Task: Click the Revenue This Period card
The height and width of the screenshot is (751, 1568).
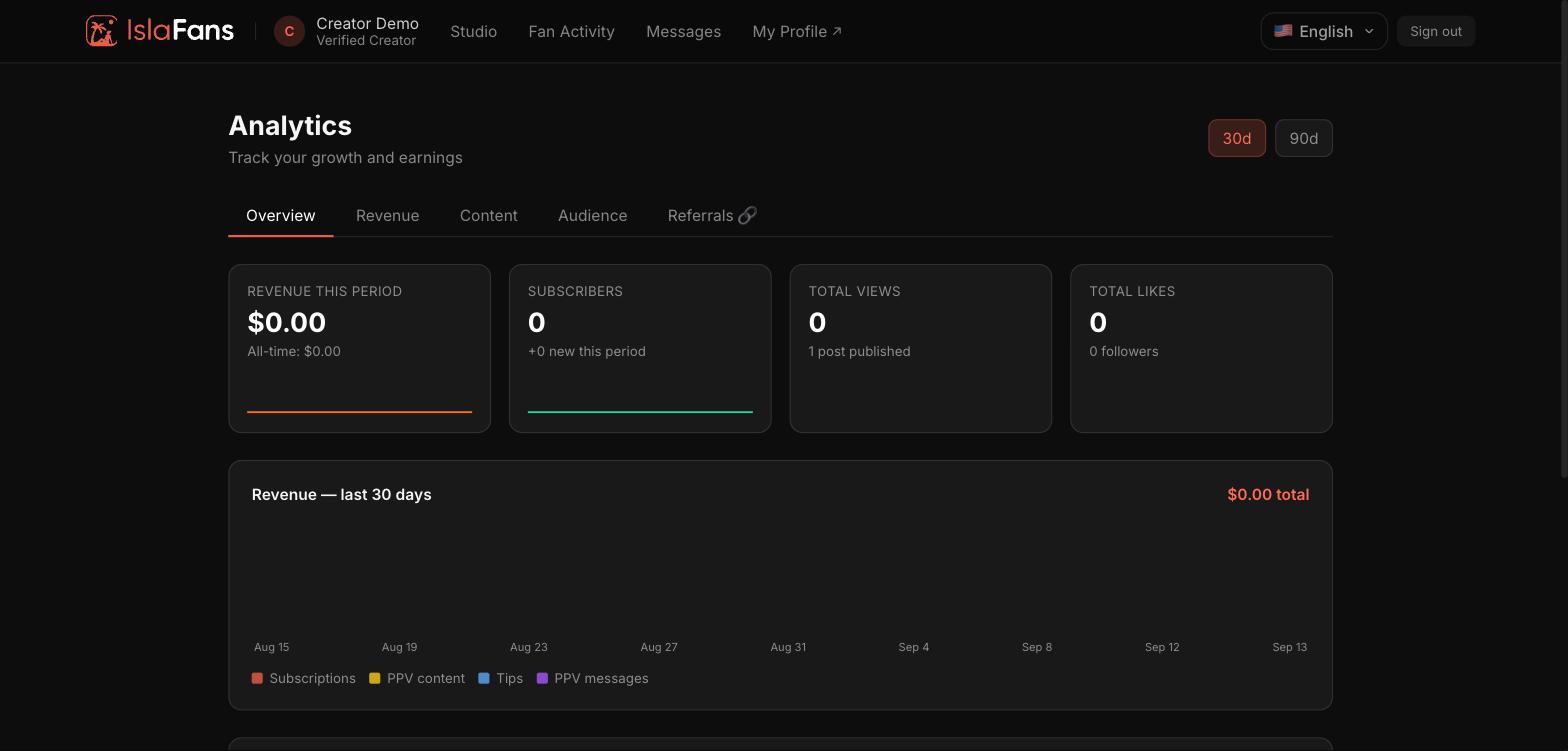Action: point(360,348)
